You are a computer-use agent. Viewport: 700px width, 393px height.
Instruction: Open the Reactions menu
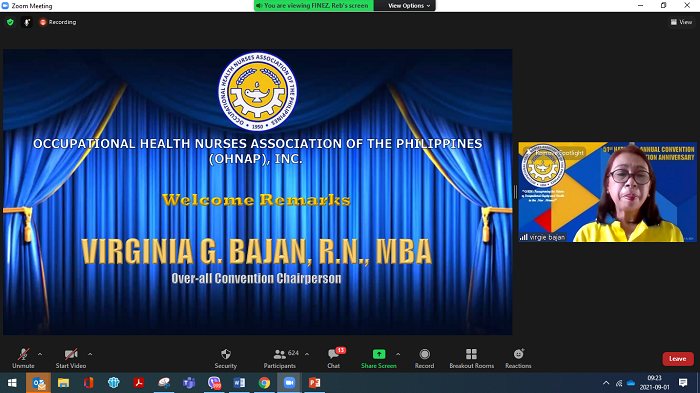pyautogui.click(x=518, y=359)
